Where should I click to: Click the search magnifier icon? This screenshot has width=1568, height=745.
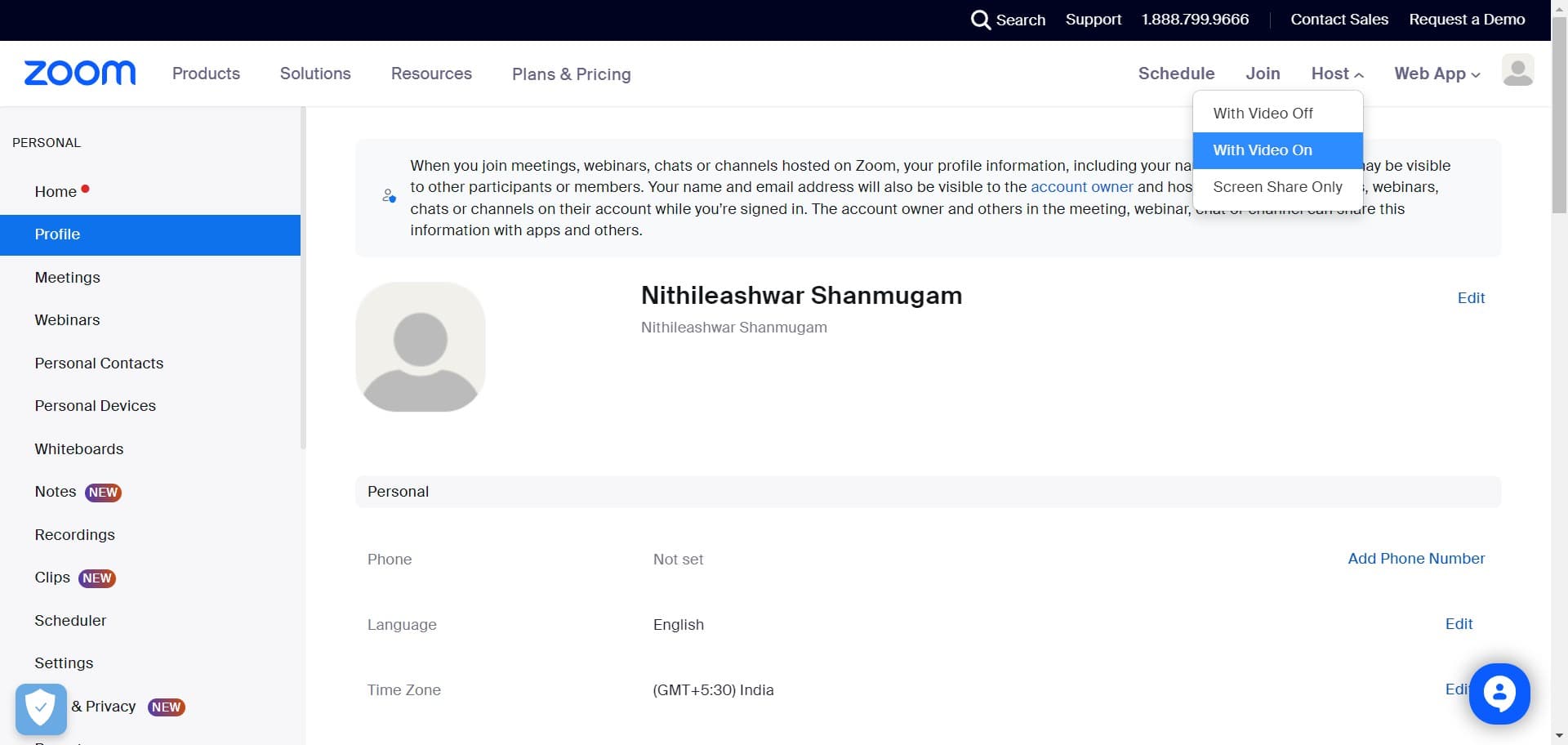(x=980, y=20)
